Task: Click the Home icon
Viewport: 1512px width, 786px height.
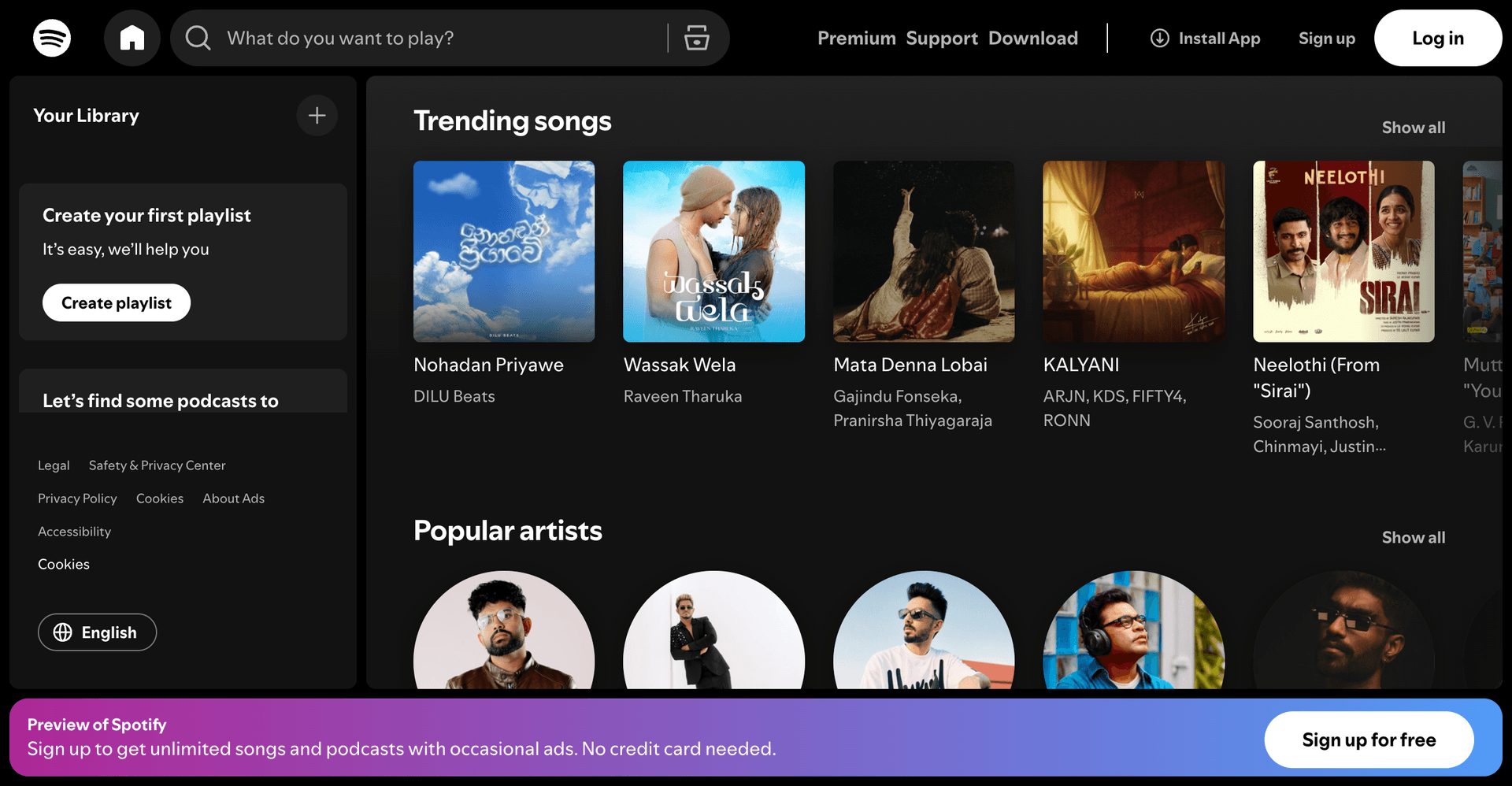Action: 132,38
